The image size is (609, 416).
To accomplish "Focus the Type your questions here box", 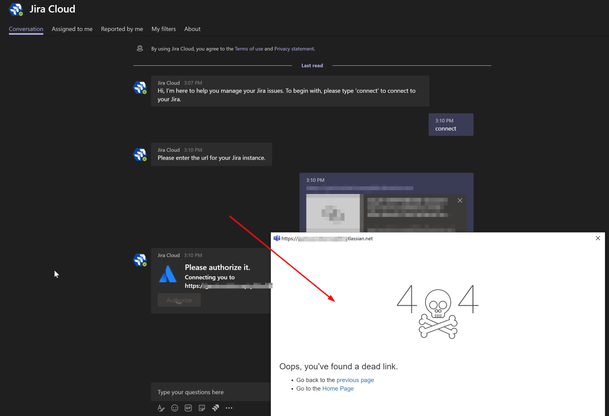I will pos(211,392).
